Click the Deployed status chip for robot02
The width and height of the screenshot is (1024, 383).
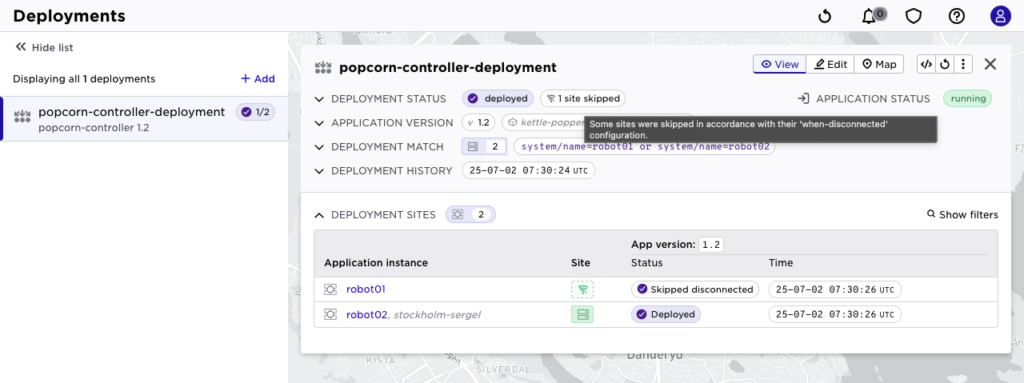tap(665, 314)
